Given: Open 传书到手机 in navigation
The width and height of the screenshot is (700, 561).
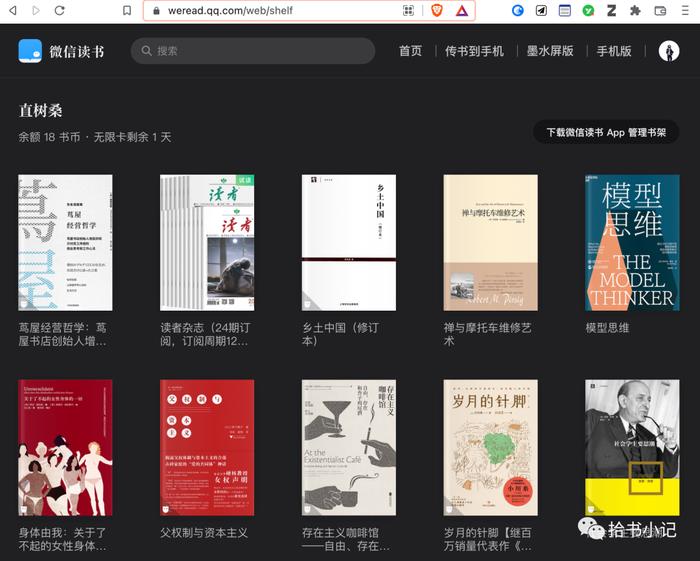Looking at the screenshot, I should click(474, 51).
